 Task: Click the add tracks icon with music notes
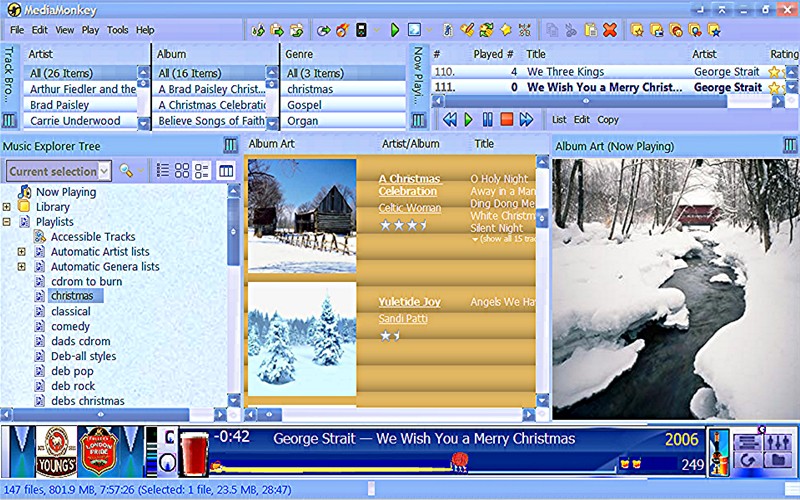click(258, 30)
